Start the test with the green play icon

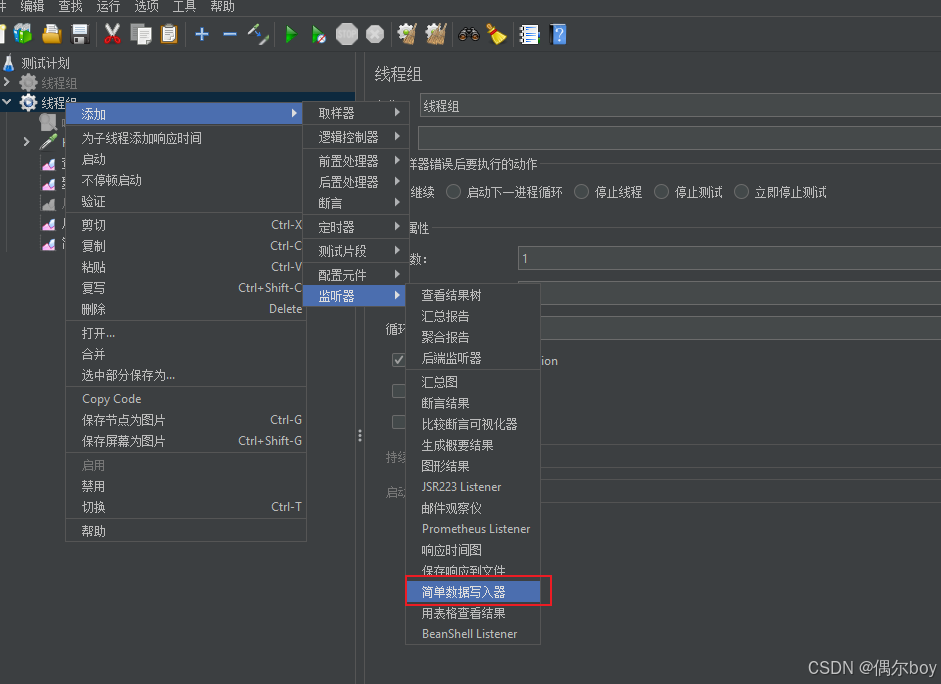[x=291, y=33]
